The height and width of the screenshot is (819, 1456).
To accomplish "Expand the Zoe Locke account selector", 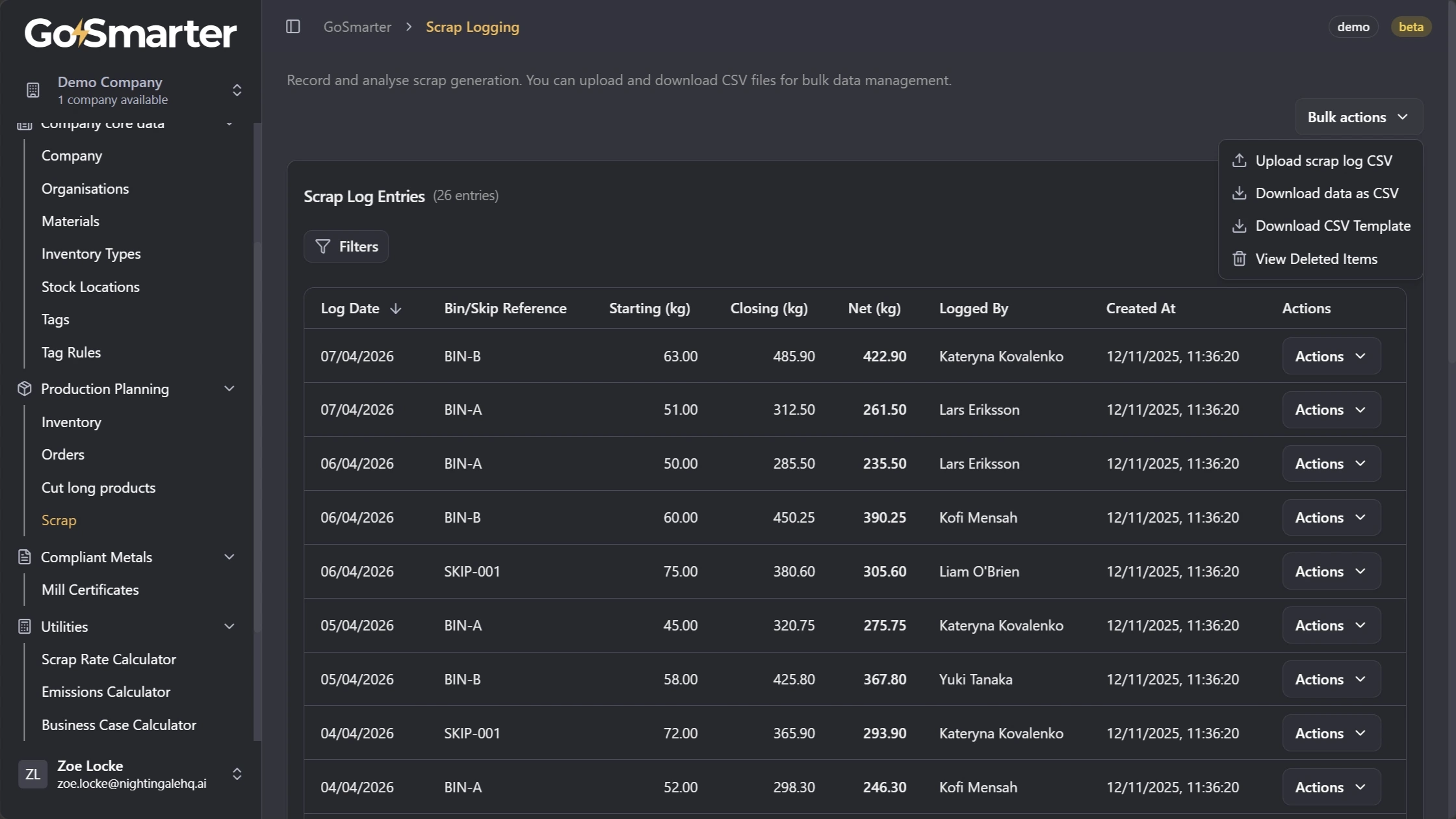I will click(237, 774).
